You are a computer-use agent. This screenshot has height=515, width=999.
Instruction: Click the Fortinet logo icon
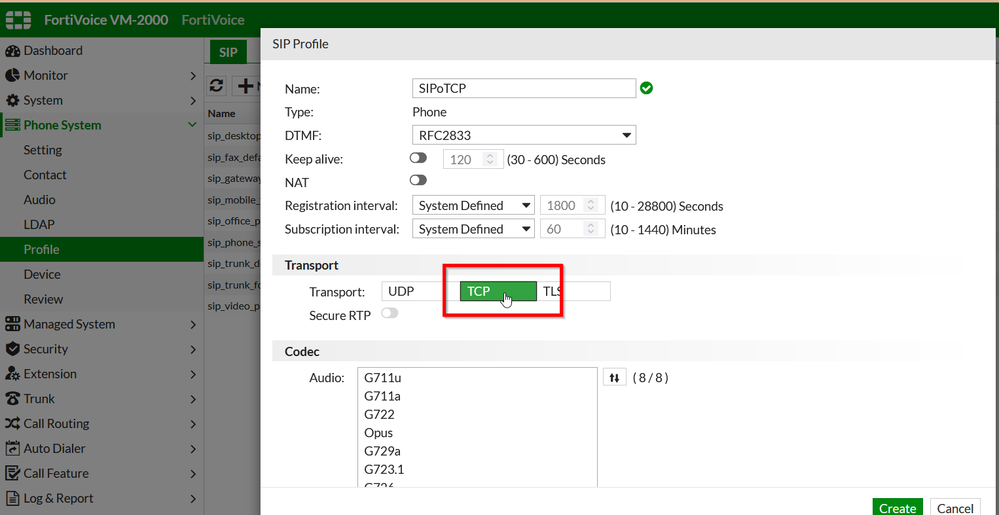click(x=18, y=20)
